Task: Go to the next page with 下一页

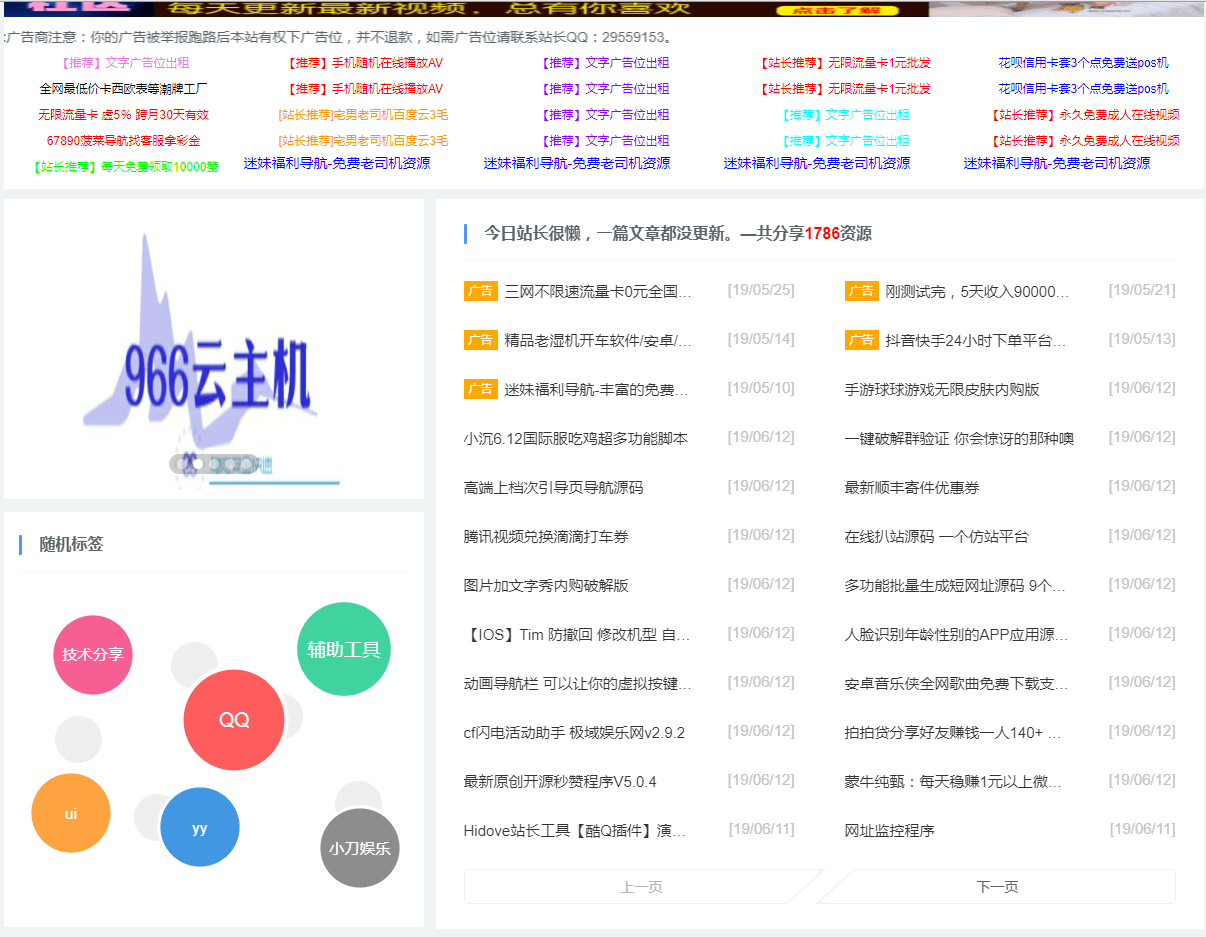Action: tap(996, 886)
